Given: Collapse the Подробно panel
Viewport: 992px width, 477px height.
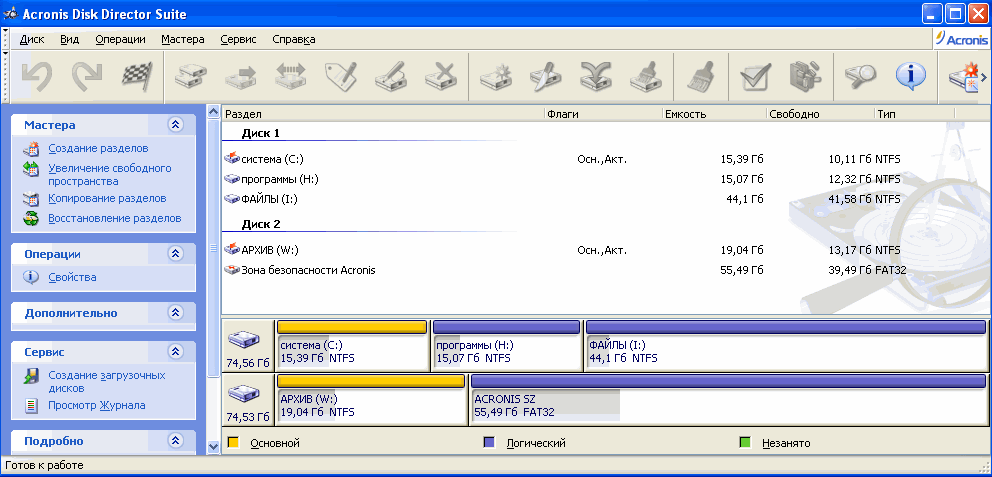Looking at the screenshot, I should pos(175,441).
